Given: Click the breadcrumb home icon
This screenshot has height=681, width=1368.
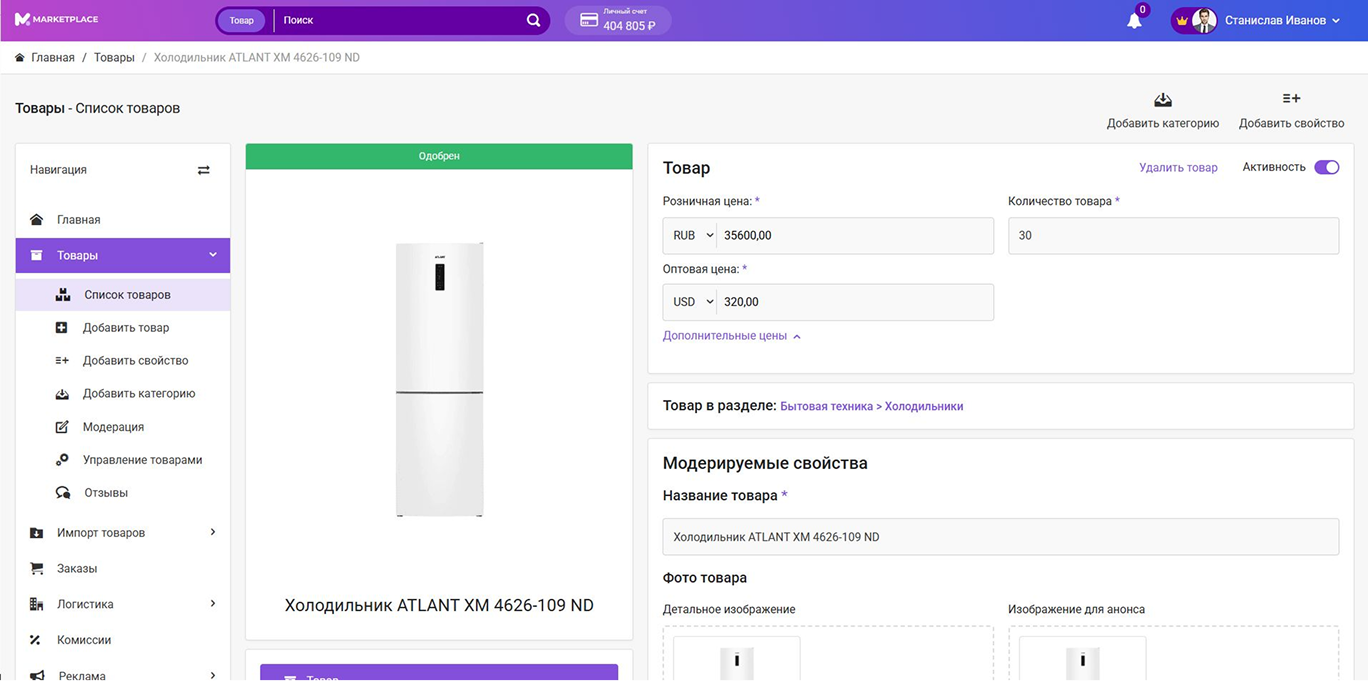Looking at the screenshot, I should pos(20,58).
